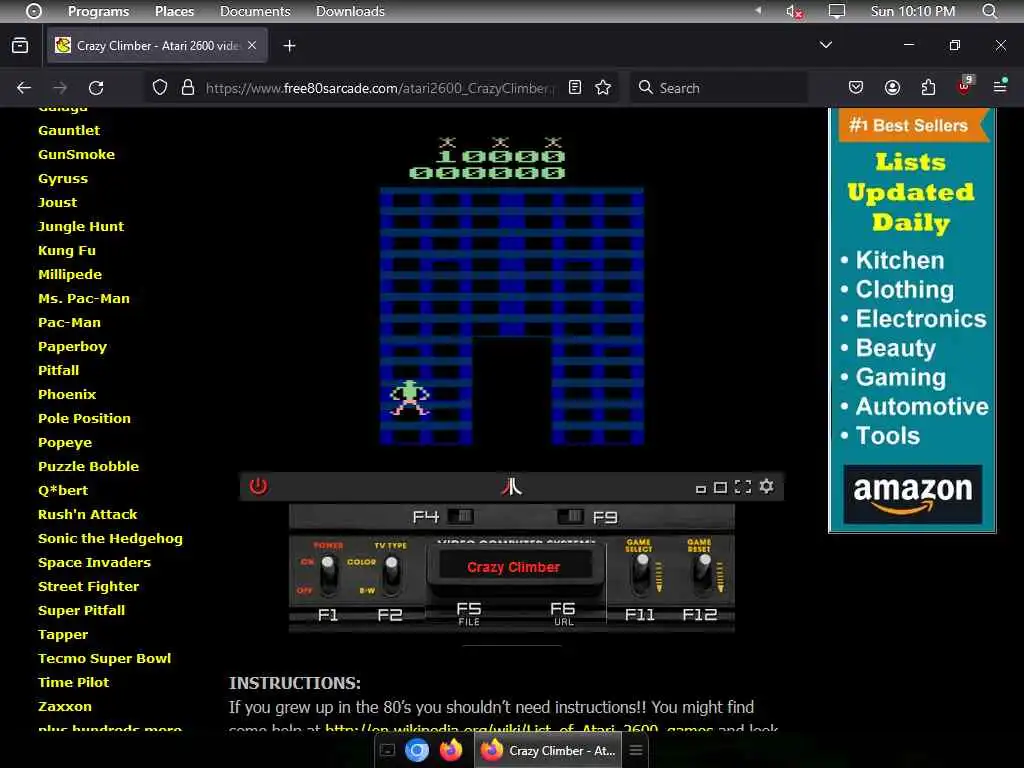
Task: Open the Q*bert game link
Action: [63, 490]
